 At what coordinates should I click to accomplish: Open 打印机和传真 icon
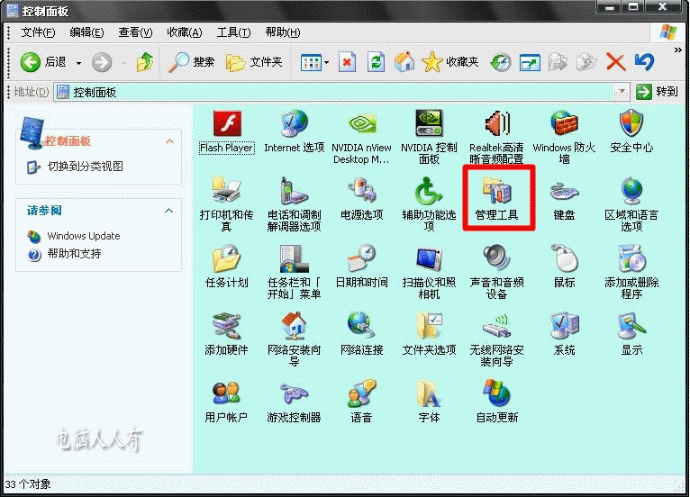[x=227, y=204]
